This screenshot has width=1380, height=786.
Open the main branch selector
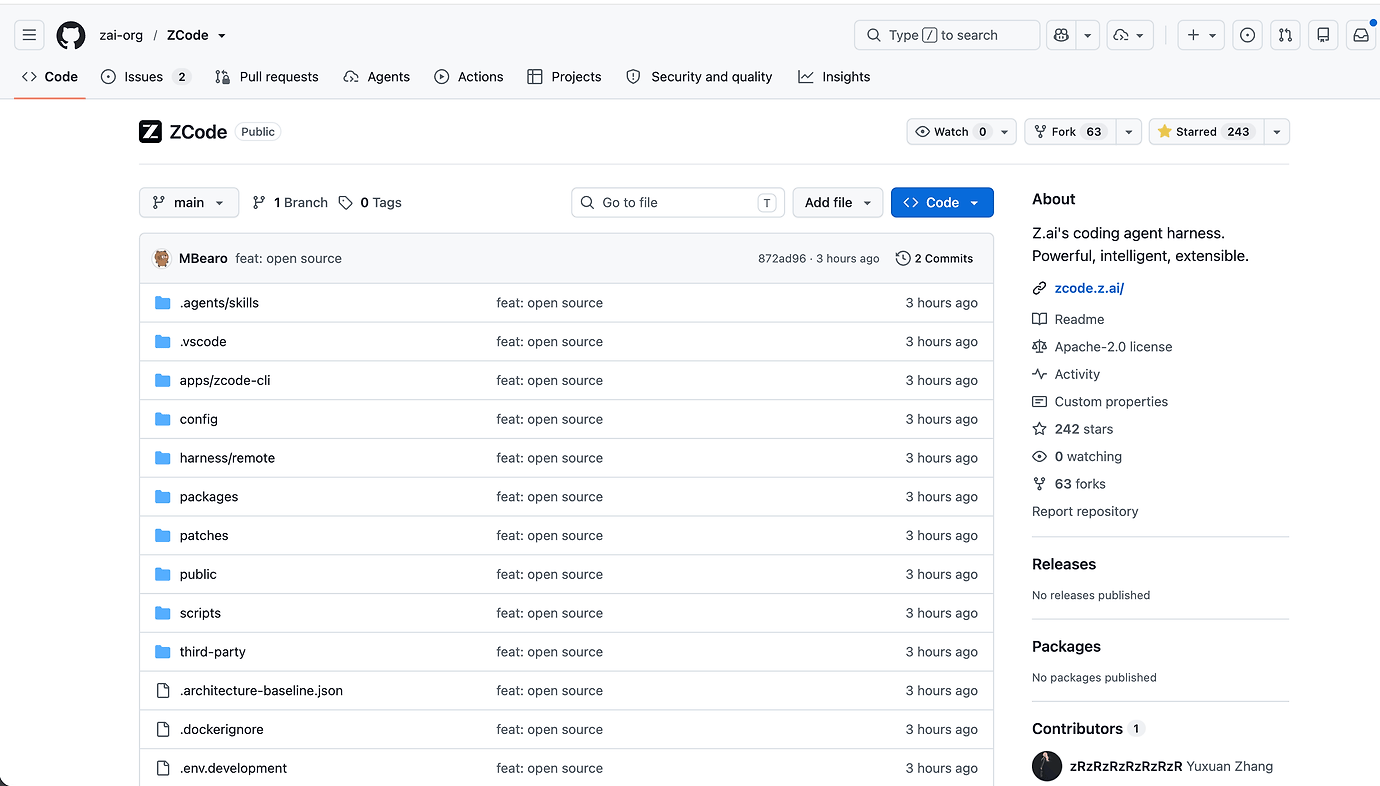[x=189, y=202]
